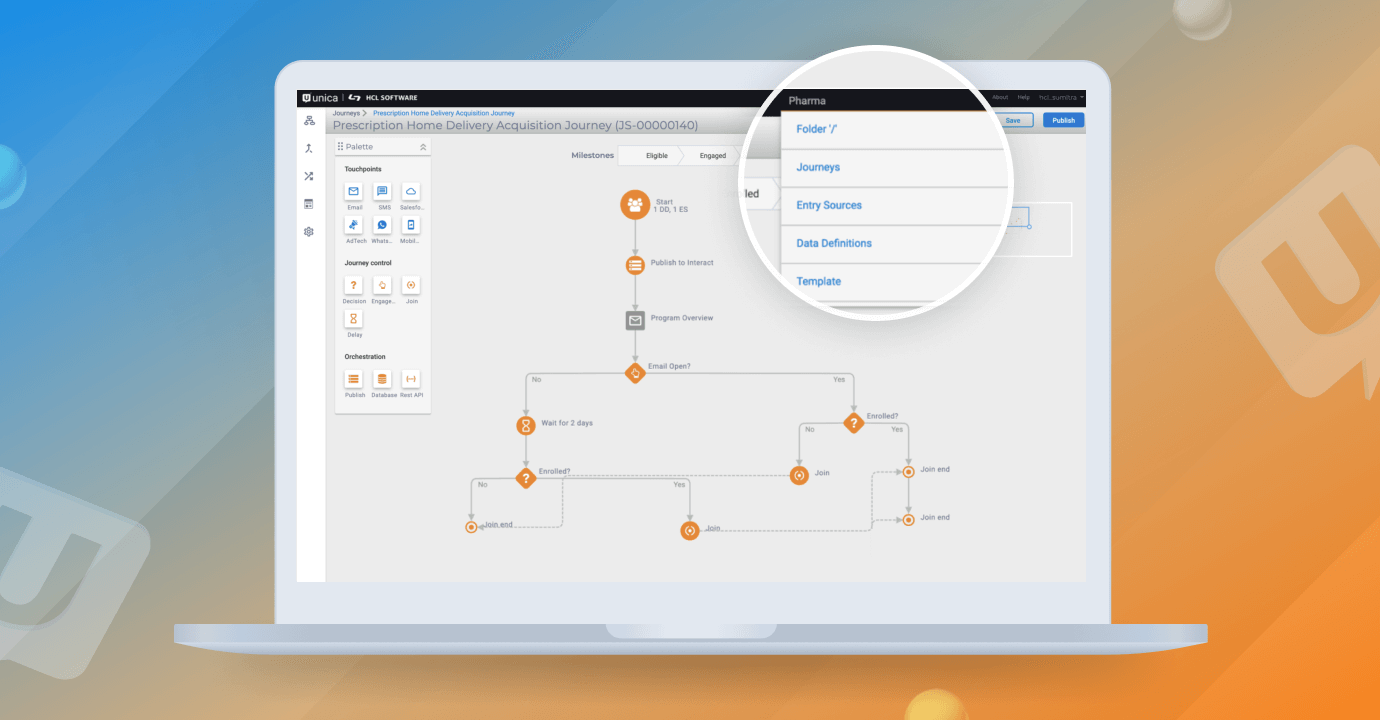Select the Delay hourglass icon
The height and width of the screenshot is (720, 1380).
coord(354,319)
